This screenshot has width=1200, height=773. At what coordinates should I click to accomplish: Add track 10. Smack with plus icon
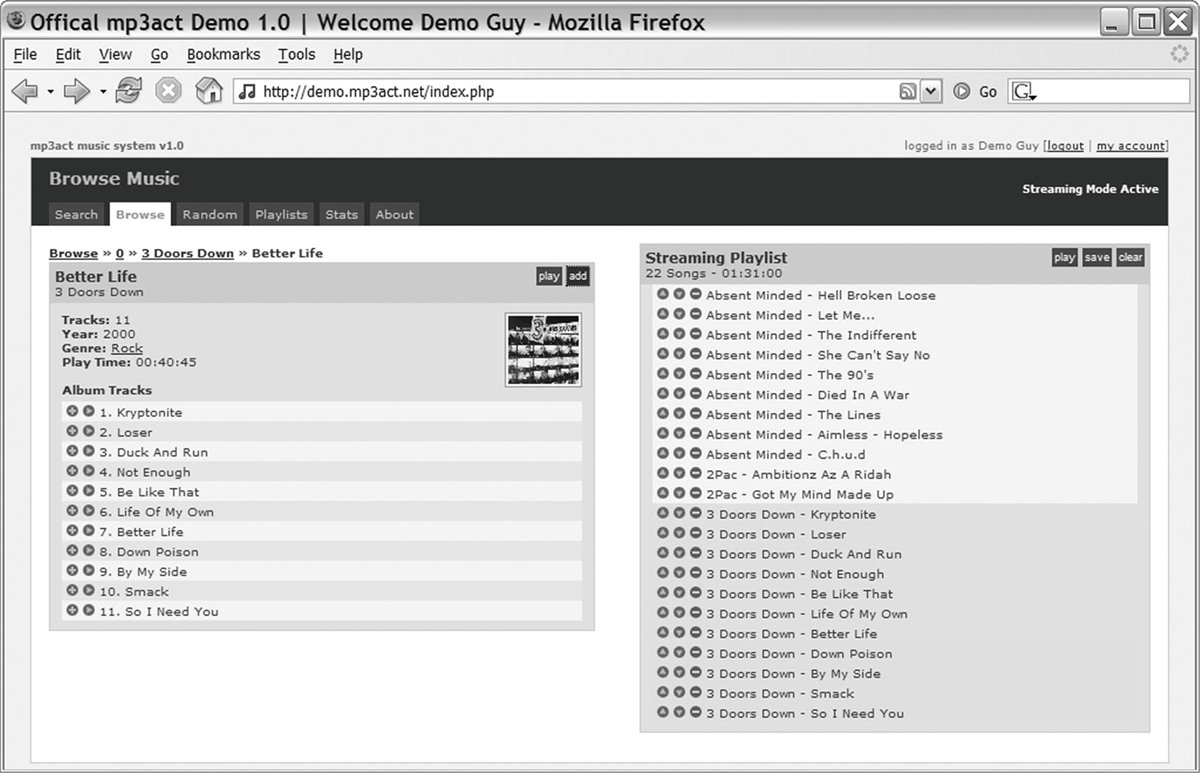(x=72, y=591)
